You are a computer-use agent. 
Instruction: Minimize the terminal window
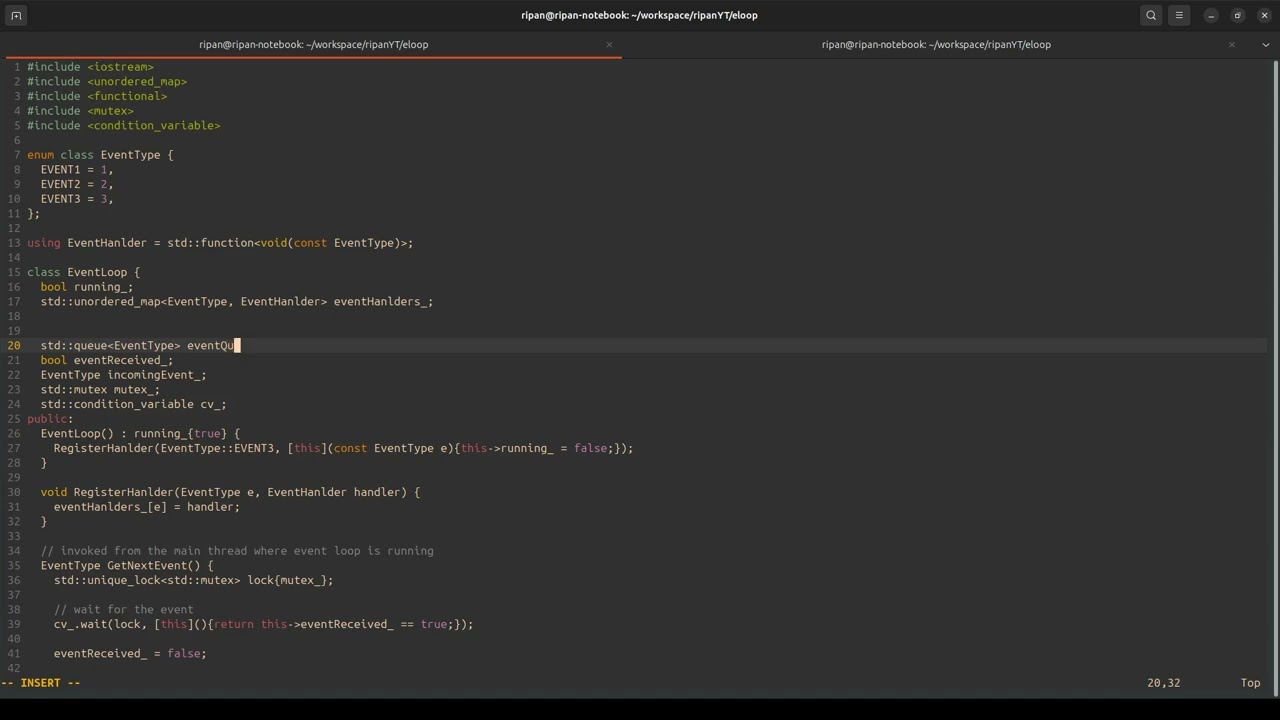1211,15
